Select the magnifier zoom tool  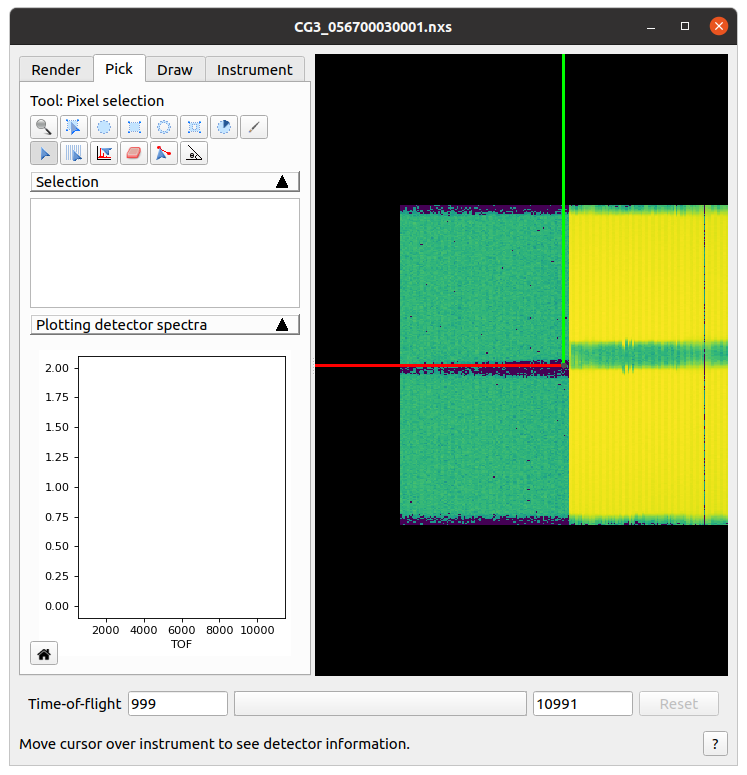44,127
